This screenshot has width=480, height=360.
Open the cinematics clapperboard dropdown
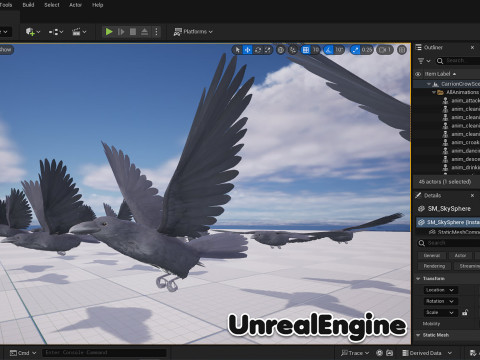(x=79, y=32)
